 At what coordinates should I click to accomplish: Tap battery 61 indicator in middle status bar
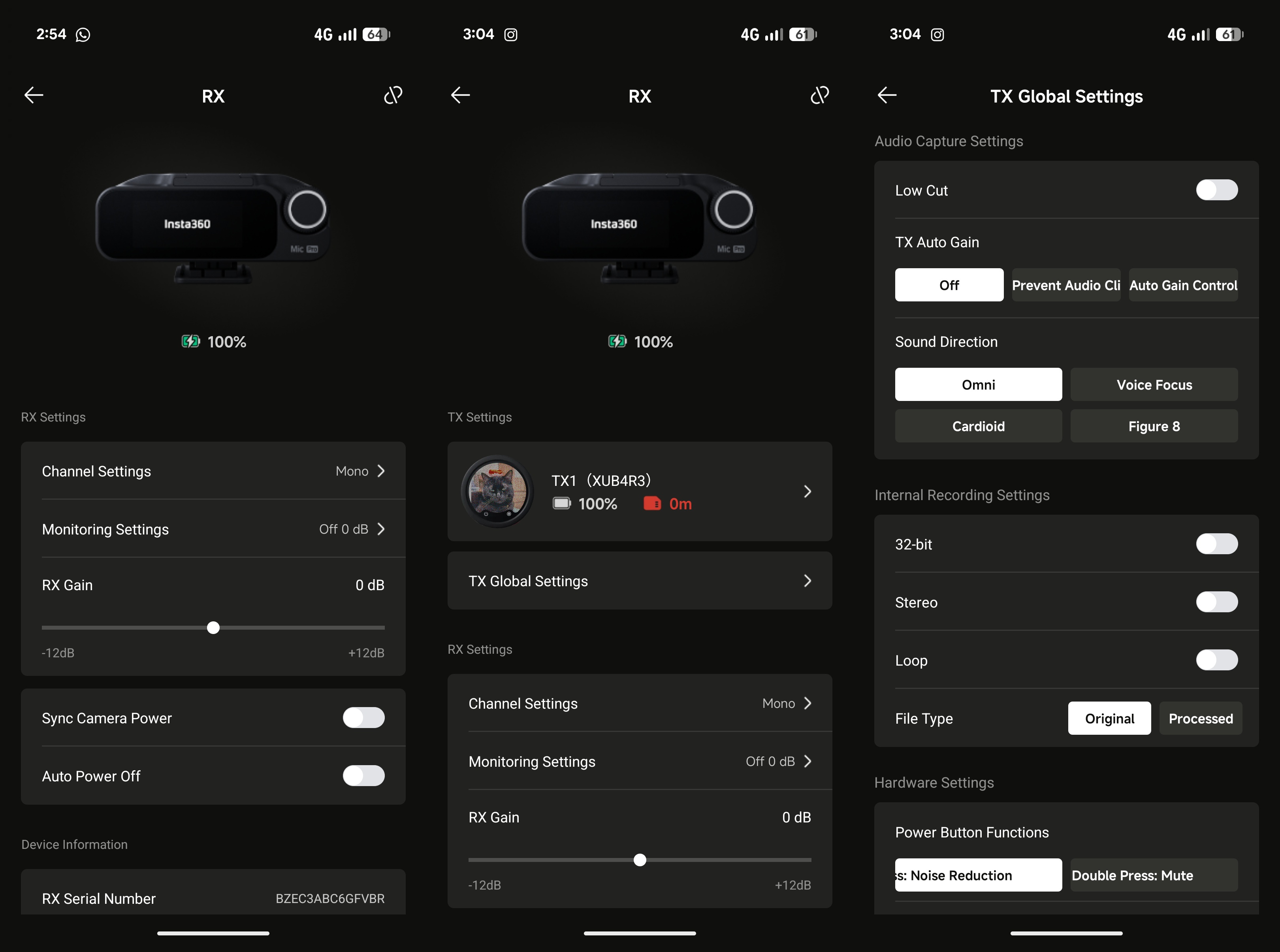coord(803,35)
